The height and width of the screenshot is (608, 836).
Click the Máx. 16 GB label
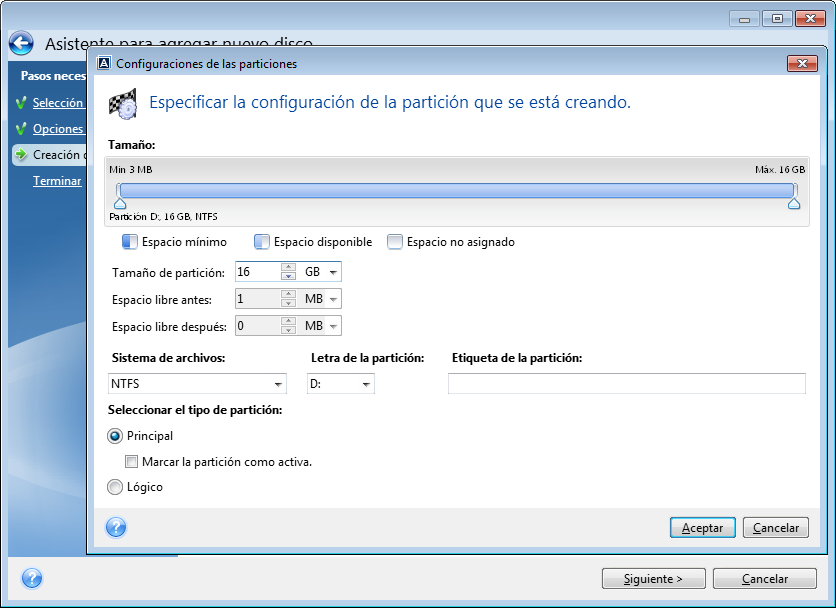pos(780,170)
